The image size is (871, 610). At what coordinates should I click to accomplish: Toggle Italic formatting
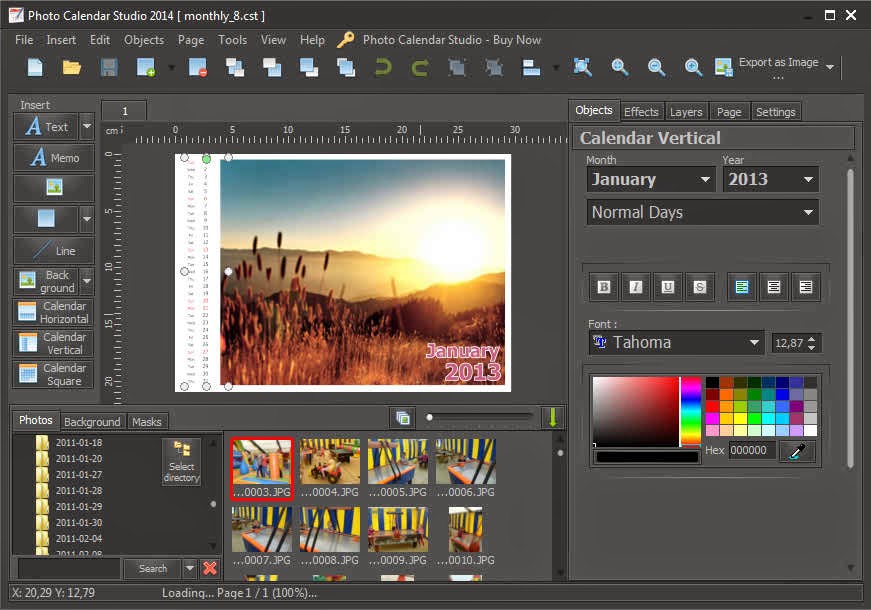(x=635, y=287)
